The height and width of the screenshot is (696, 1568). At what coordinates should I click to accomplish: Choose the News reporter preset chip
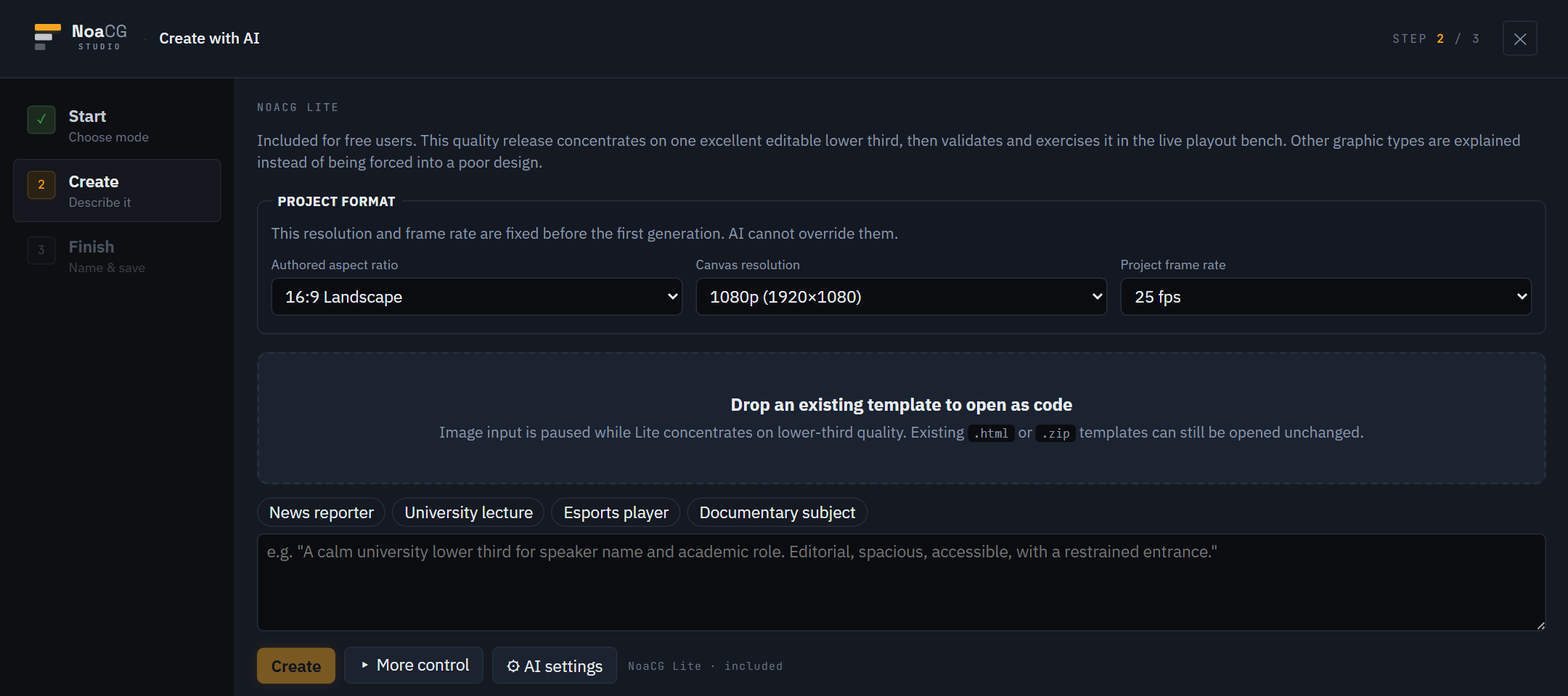click(321, 512)
